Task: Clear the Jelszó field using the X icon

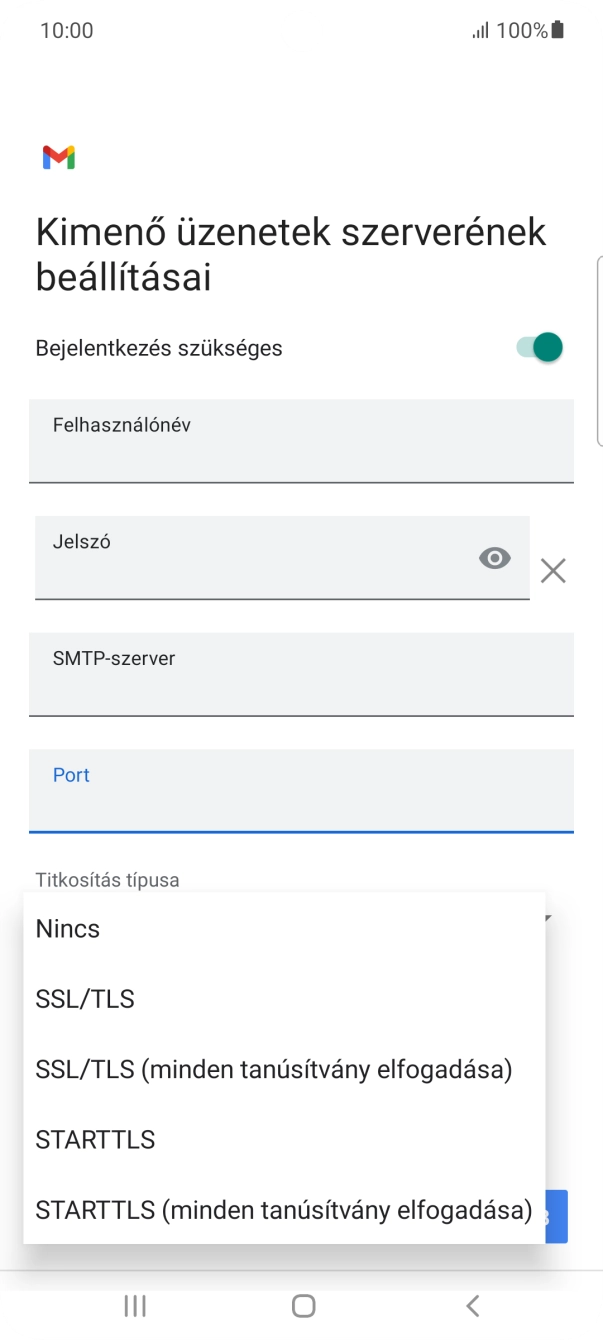Action: click(x=553, y=570)
